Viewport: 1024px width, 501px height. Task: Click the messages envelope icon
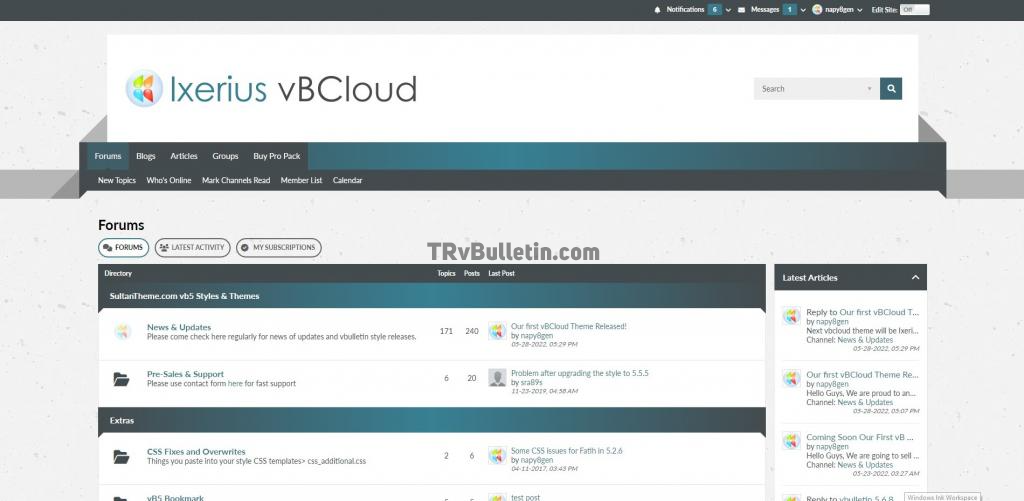(x=741, y=10)
